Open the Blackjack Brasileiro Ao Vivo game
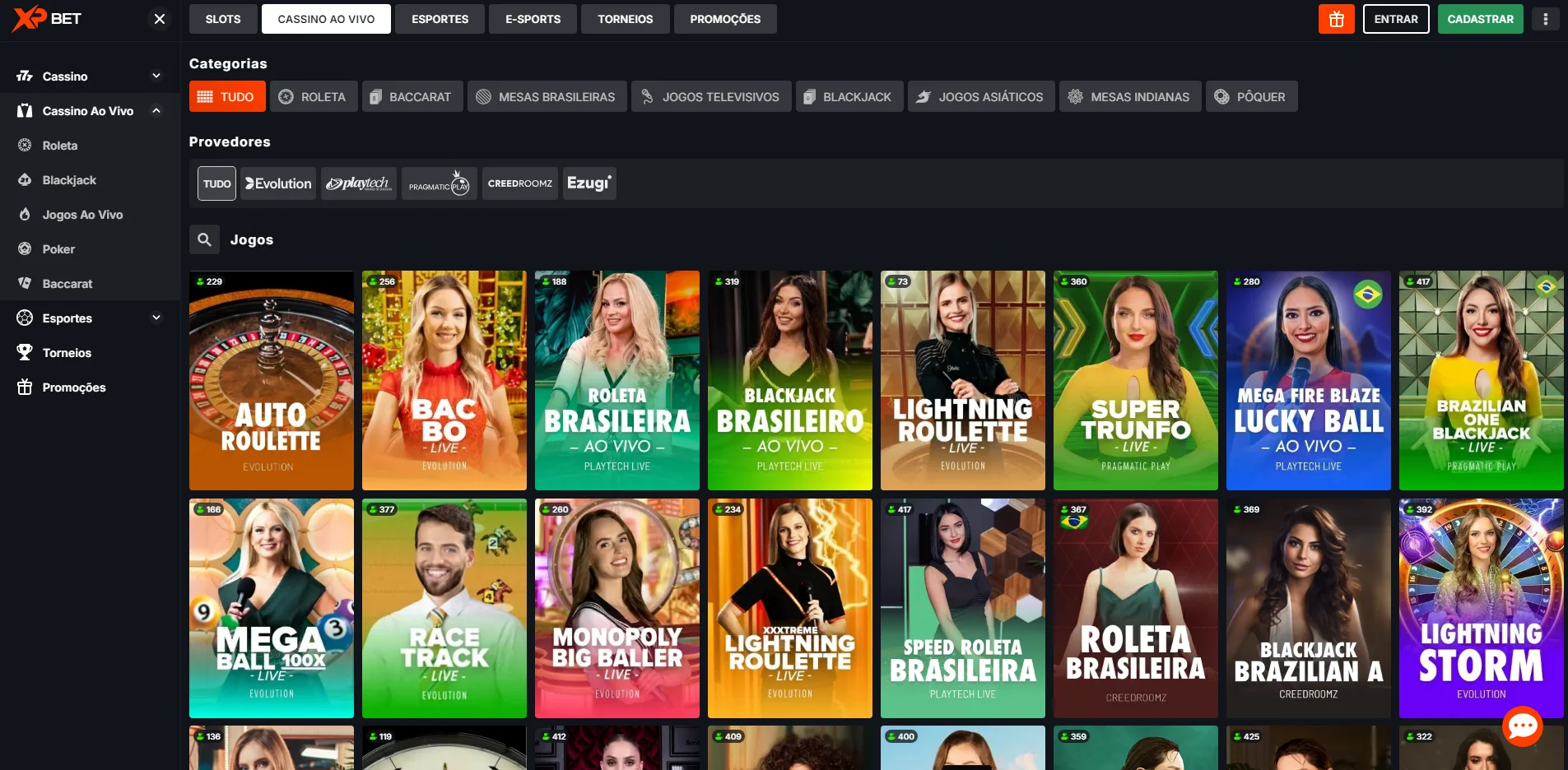1568x770 pixels. (790, 380)
